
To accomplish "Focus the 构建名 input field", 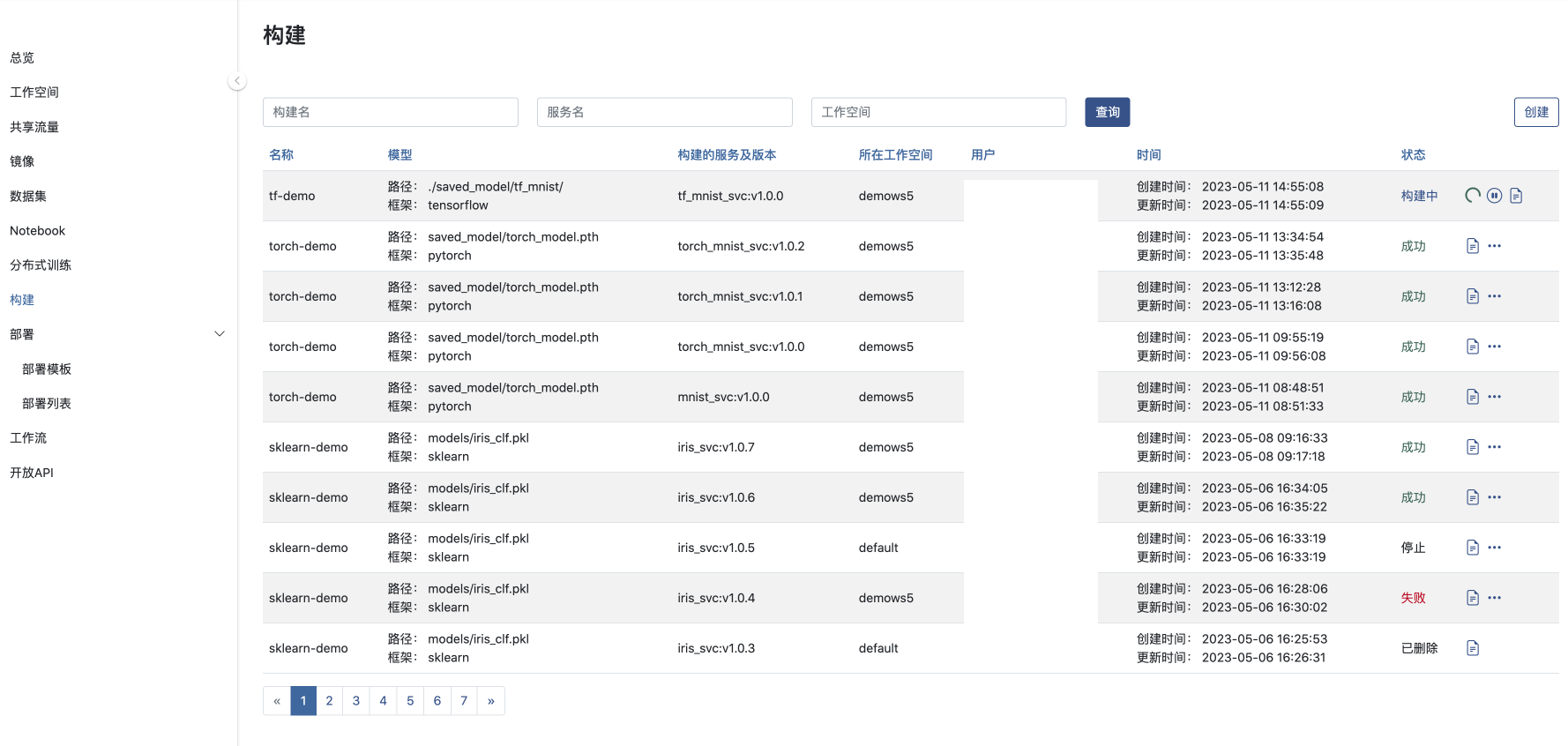I will coord(390,112).
